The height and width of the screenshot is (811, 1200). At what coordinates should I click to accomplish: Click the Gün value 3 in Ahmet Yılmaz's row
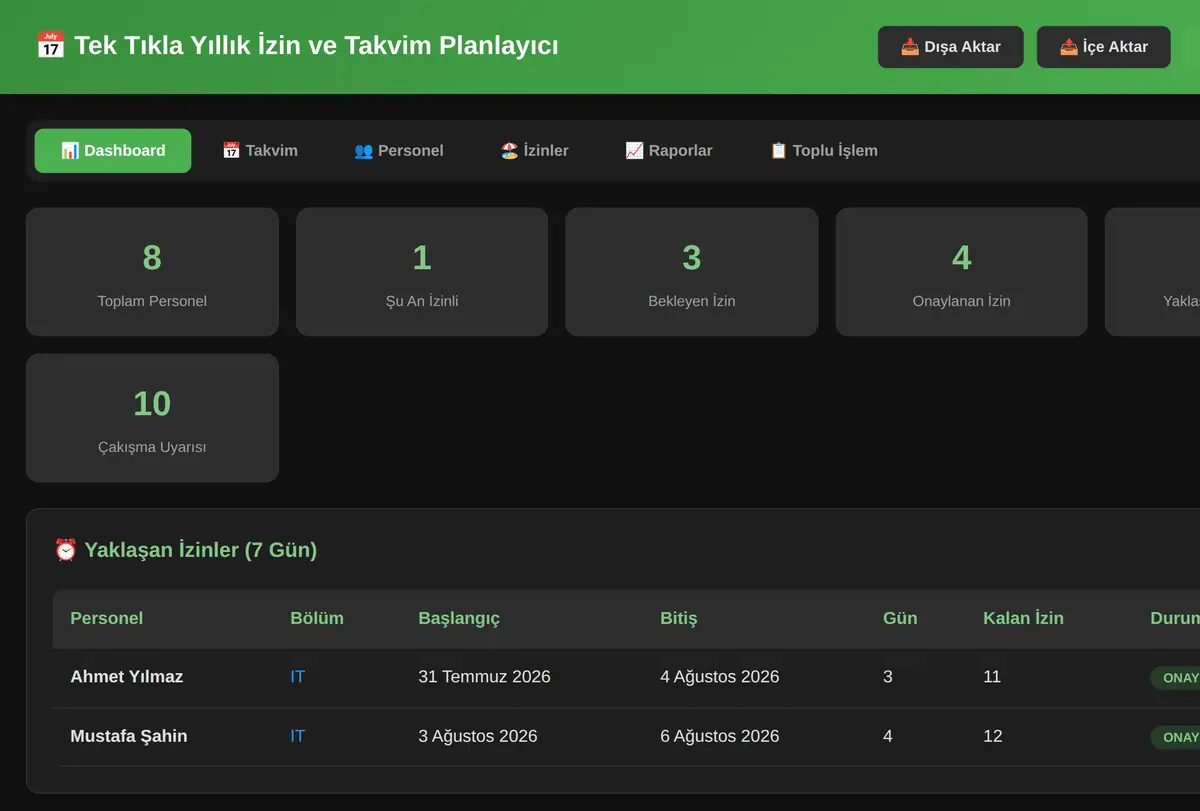888,677
